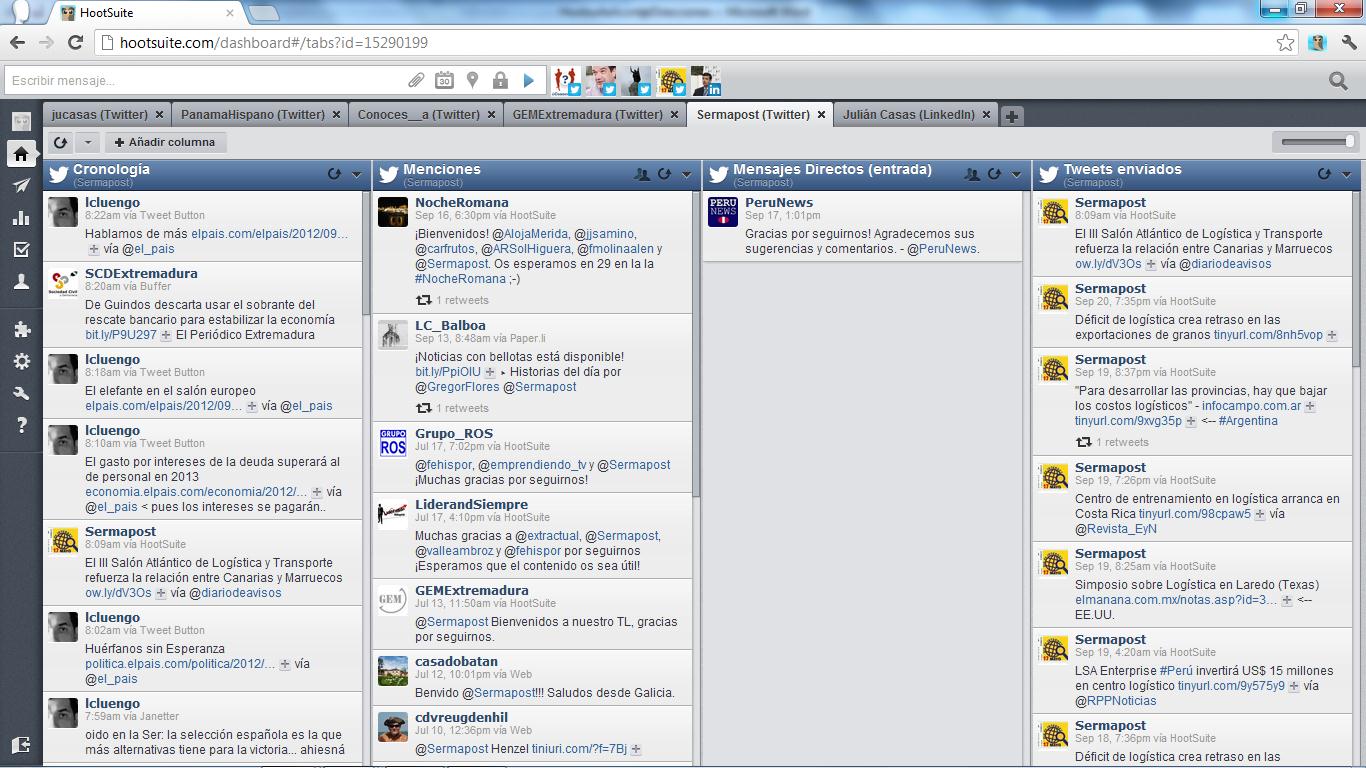Toggle the second Twitter profile avatar
The image size is (1366, 768).
[602, 81]
